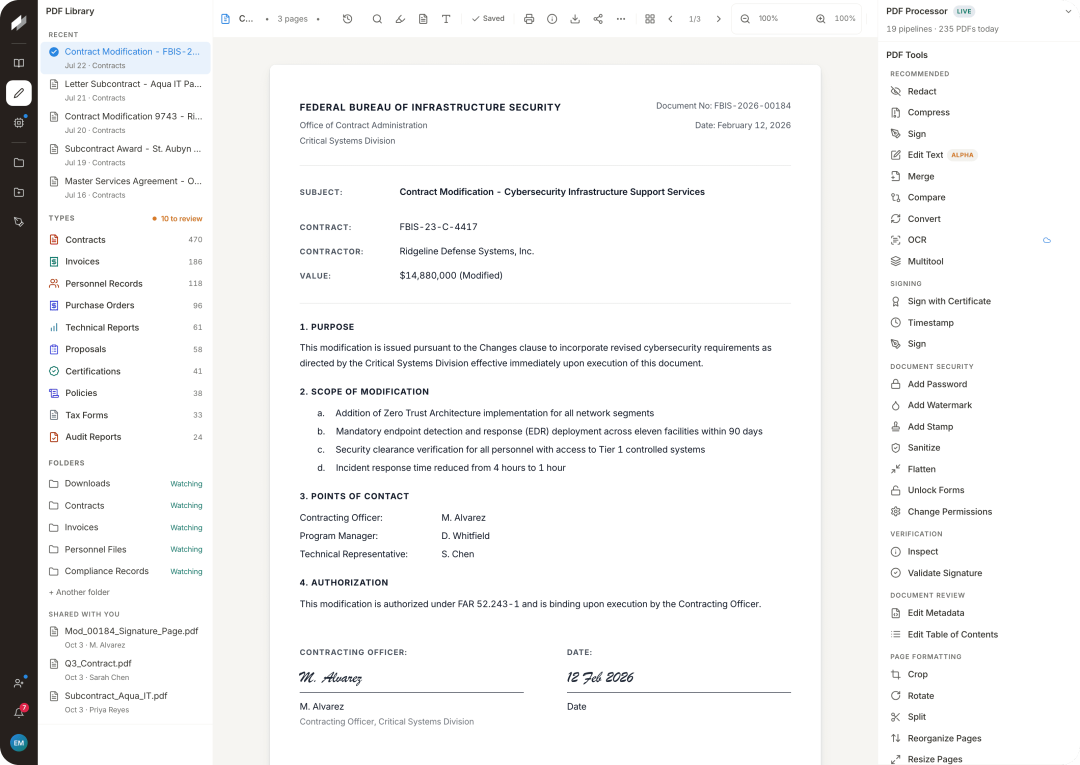Screen dimensions: 1080x765
Task: Open the notifications bell in sidebar
Action: pyautogui.click(x=19, y=713)
